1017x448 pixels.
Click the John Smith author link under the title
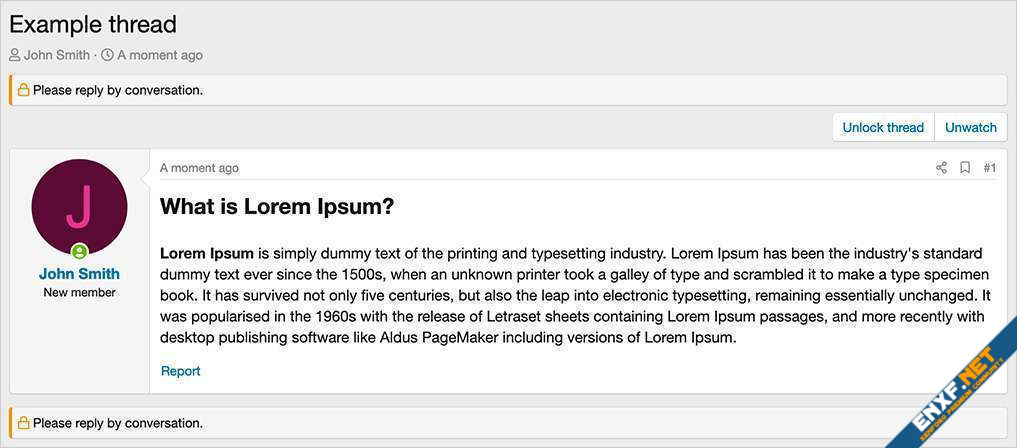(x=57, y=55)
